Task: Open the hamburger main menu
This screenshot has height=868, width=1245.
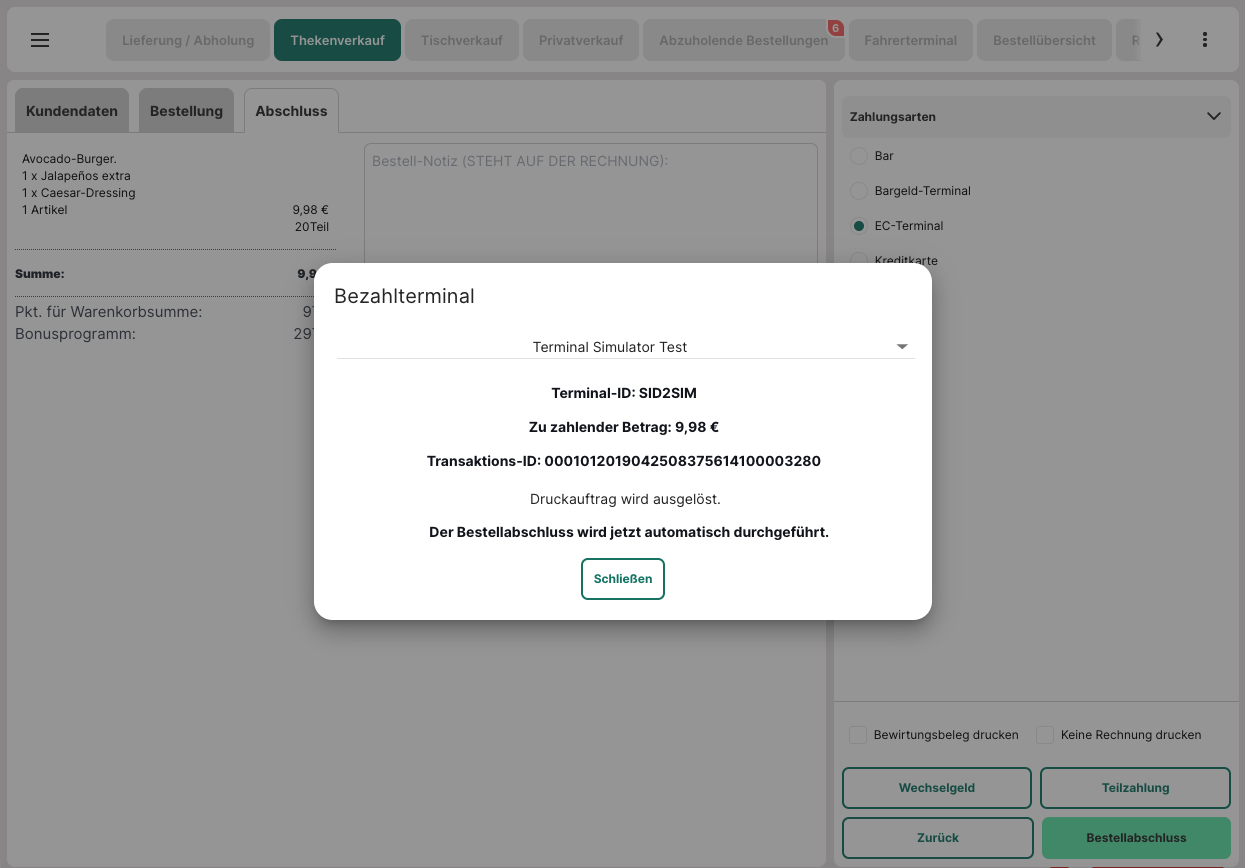Action: 40,40
